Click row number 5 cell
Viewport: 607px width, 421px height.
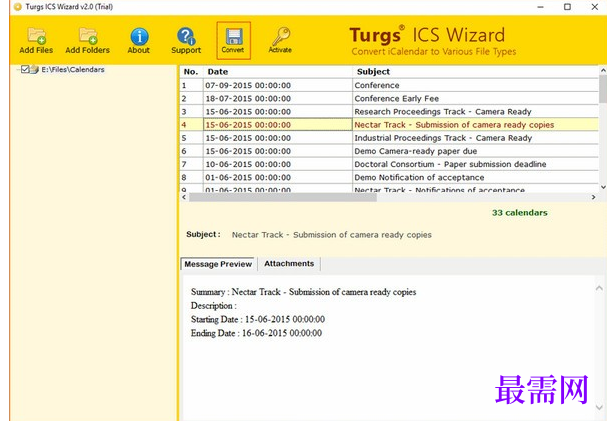[x=191, y=138]
